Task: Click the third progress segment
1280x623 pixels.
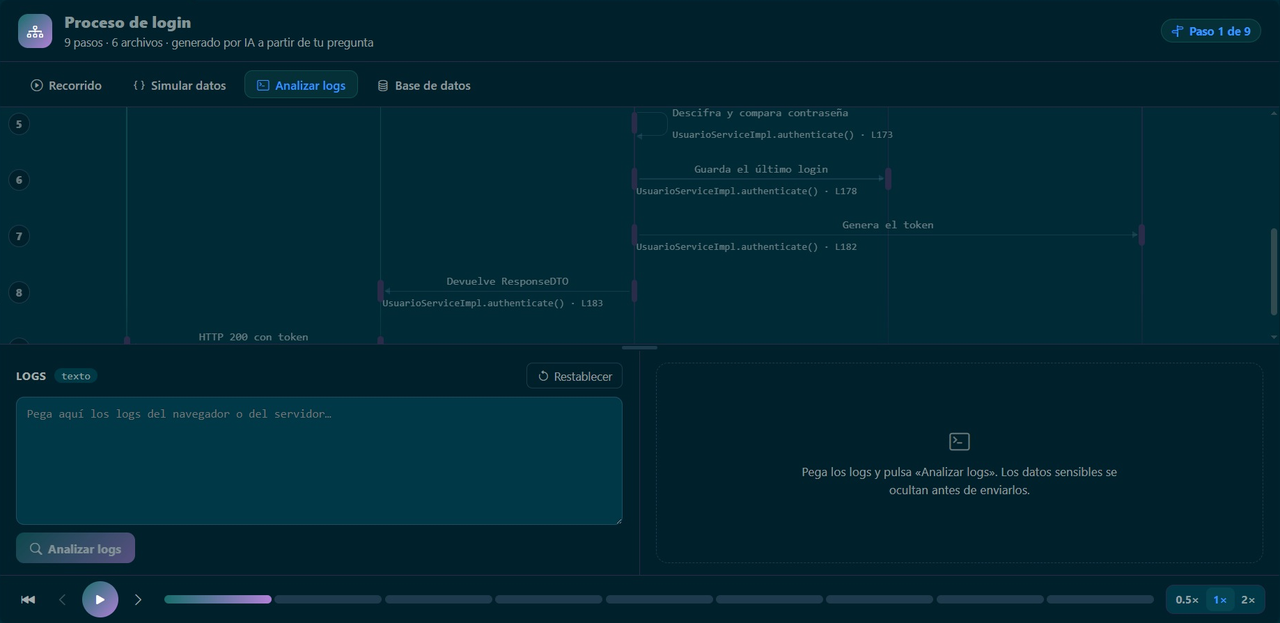Action: point(438,600)
